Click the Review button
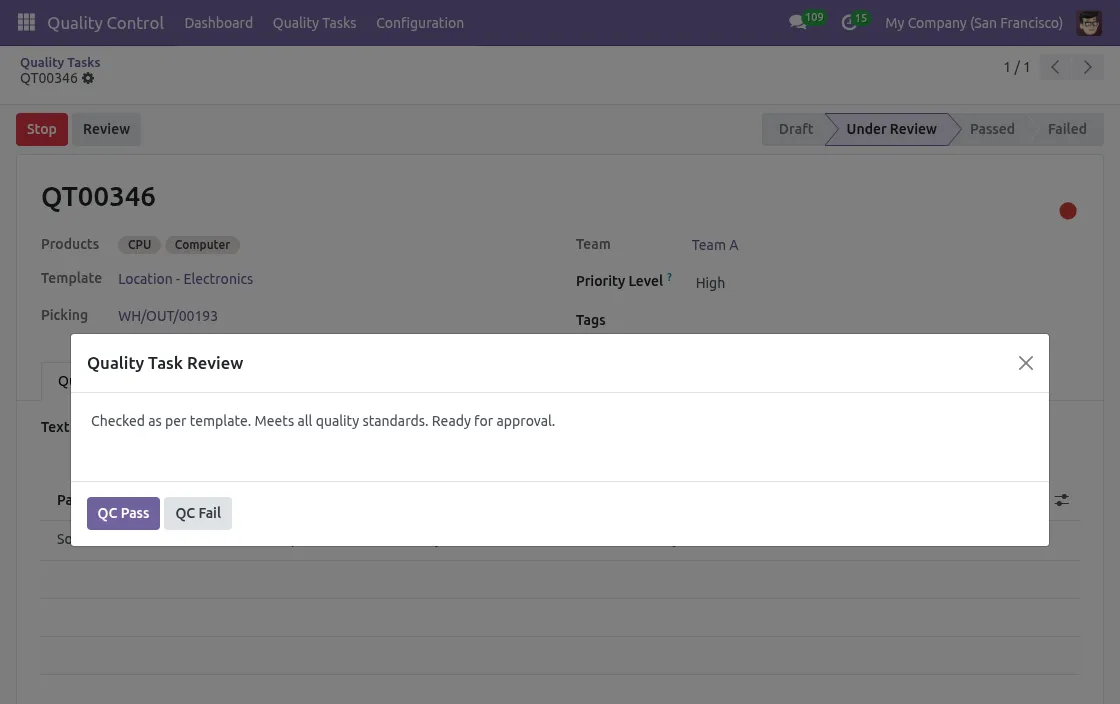The height and width of the screenshot is (704, 1120). (106, 129)
